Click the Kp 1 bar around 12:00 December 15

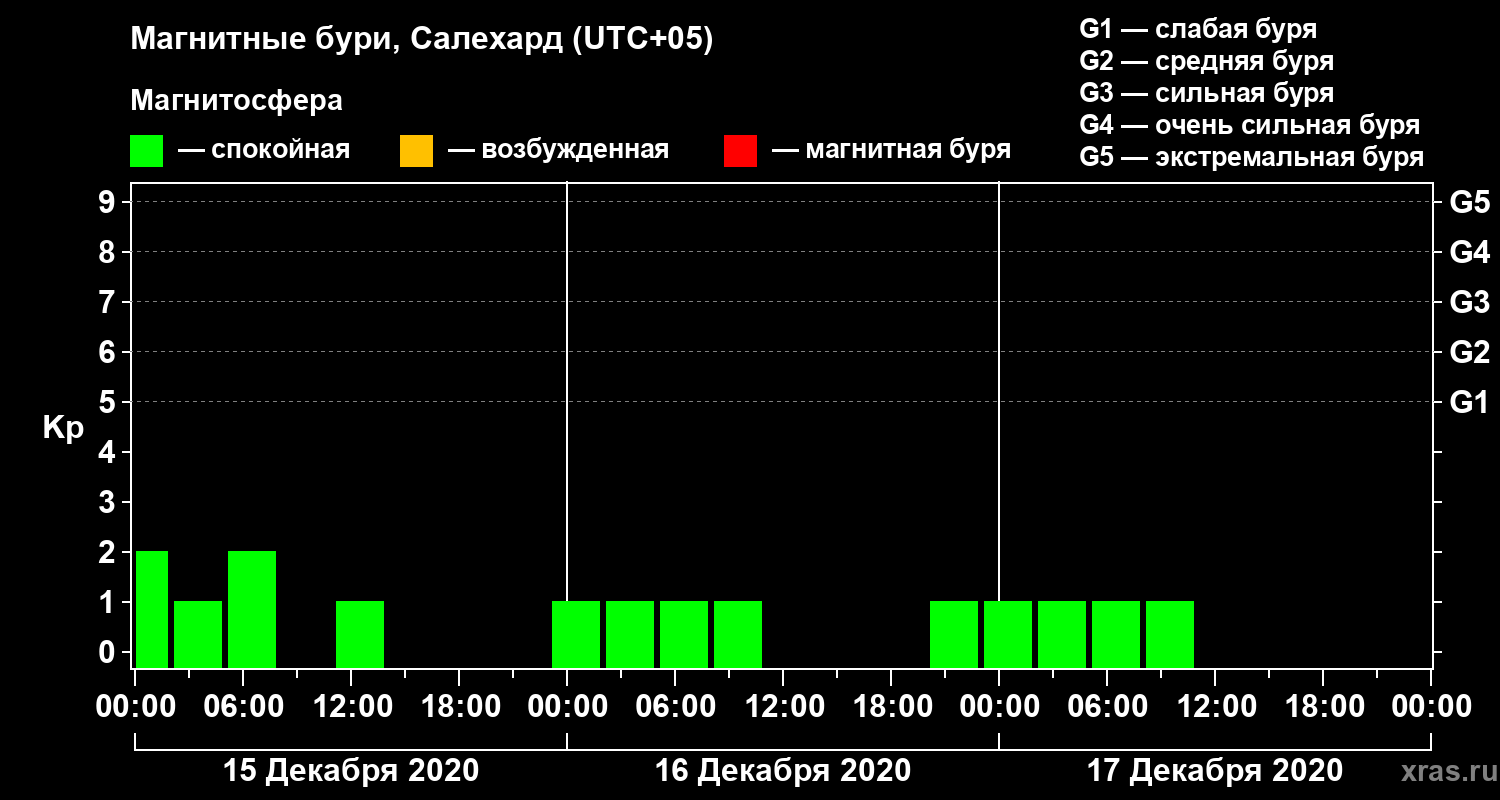(360, 634)
